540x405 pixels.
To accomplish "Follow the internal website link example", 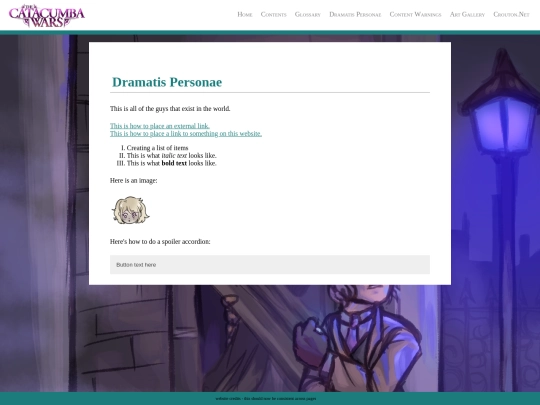I will [186, 134].
